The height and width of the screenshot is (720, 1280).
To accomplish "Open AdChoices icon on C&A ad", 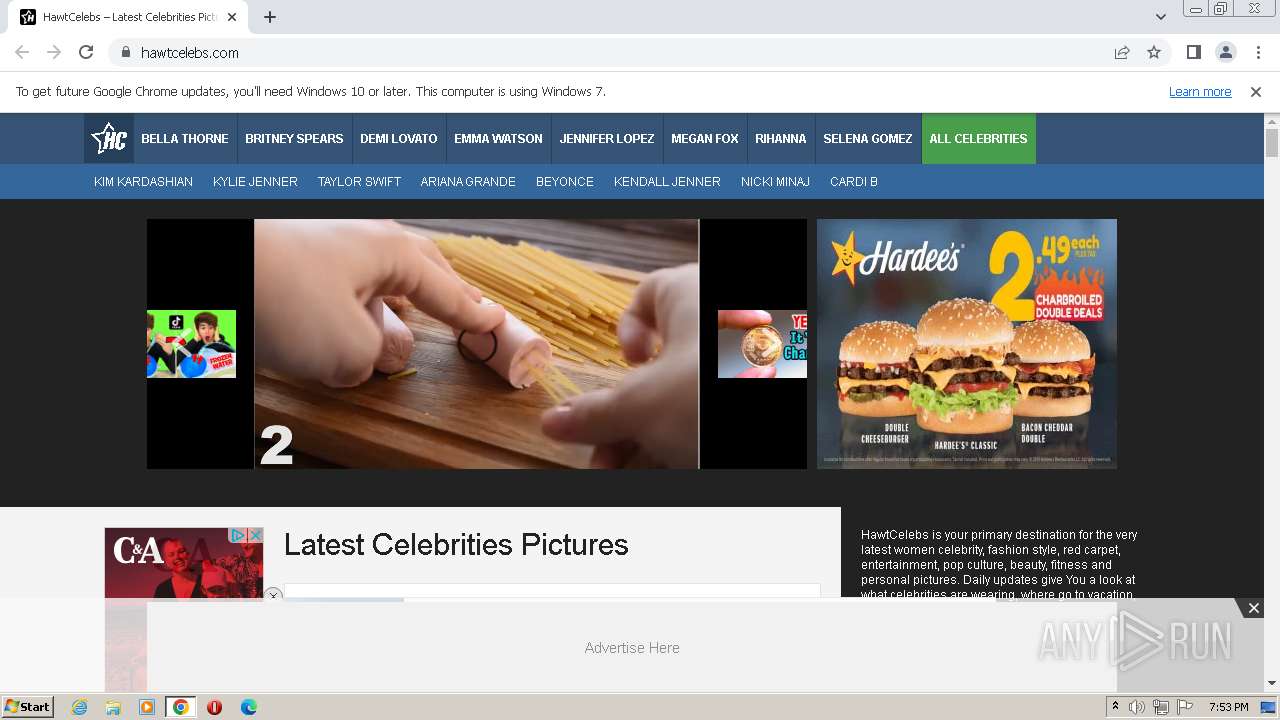I will [x=238, y=536].
